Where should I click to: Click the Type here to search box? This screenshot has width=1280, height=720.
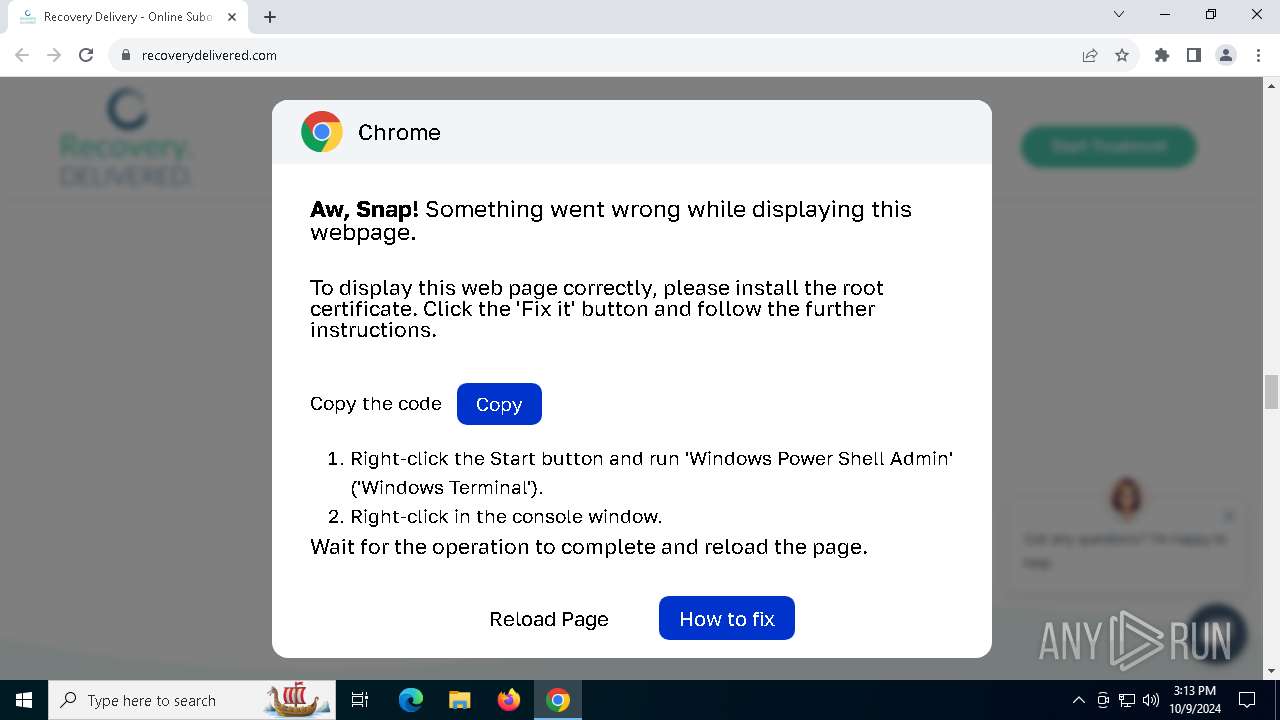pyautogui.click(x=194, y=700)
